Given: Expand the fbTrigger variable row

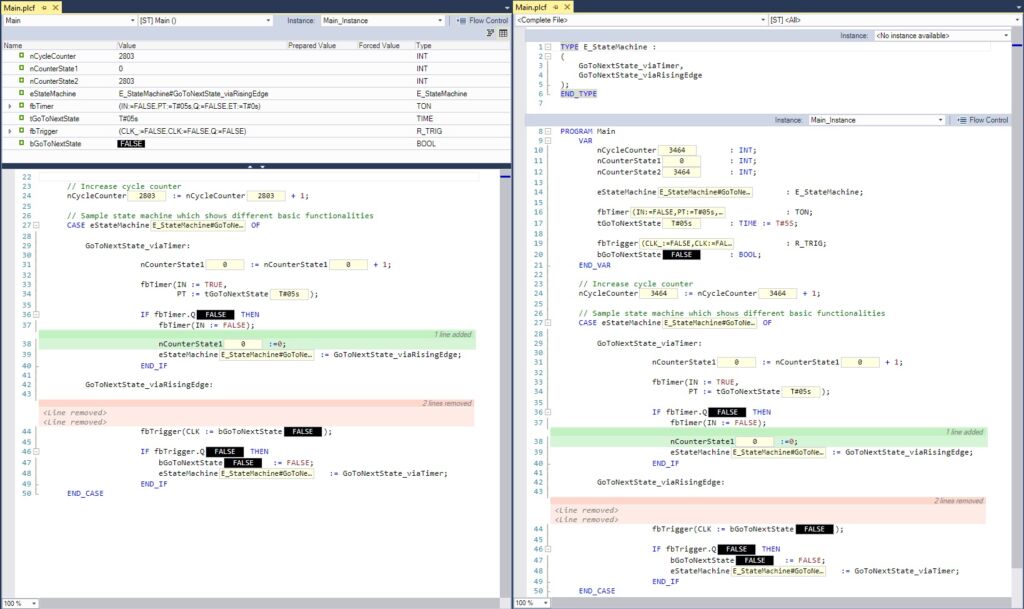Looking at the screenshot, I should (9, 131).
